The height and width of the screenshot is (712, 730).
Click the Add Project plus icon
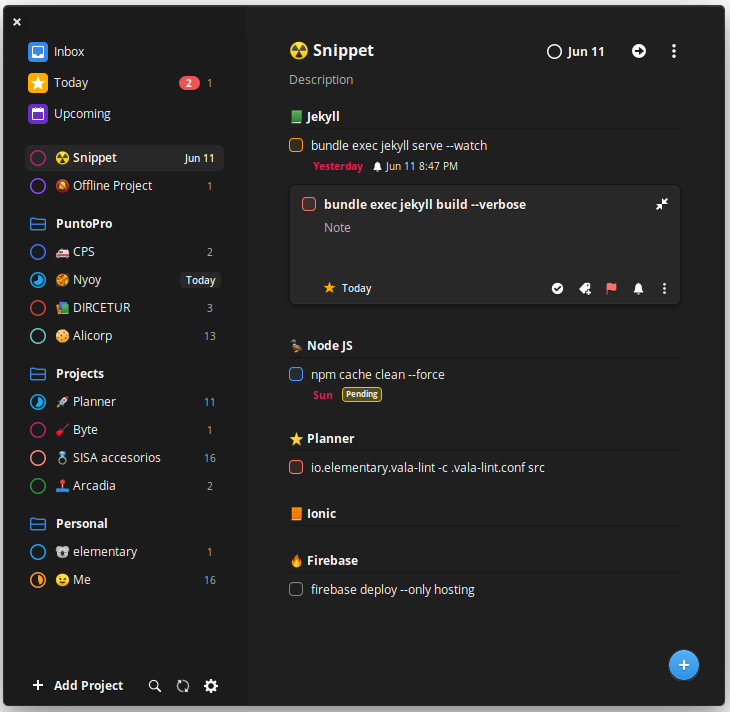[x=38, y=685]
